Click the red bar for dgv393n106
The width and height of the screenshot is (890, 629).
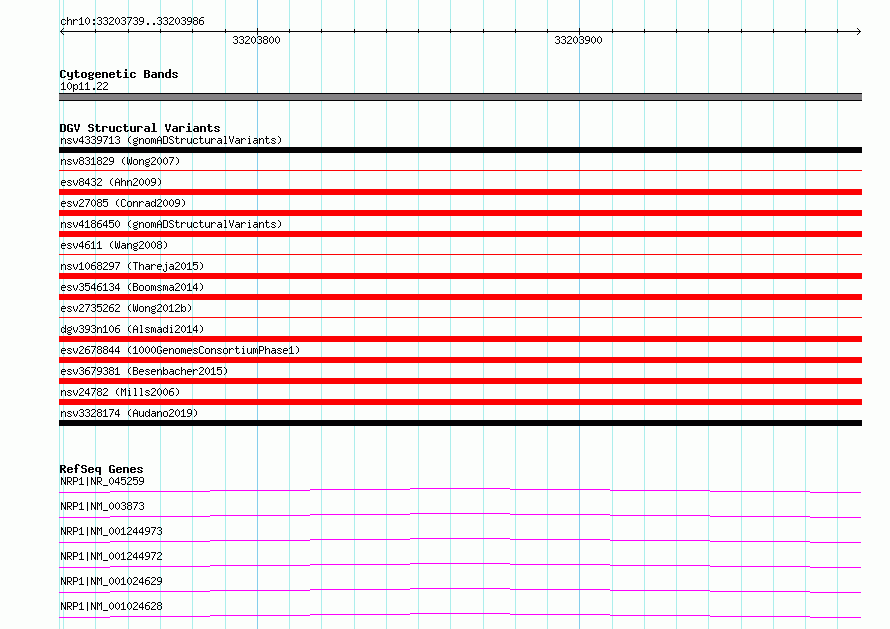pos(460,339)
